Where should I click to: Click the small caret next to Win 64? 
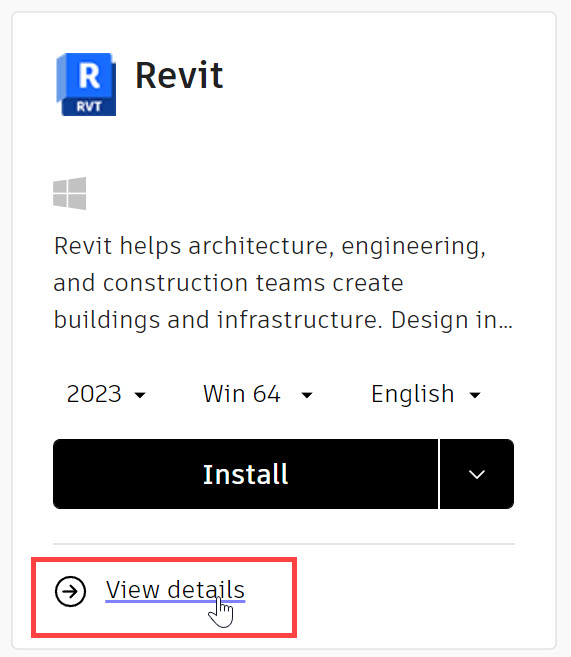click(307, 395)
